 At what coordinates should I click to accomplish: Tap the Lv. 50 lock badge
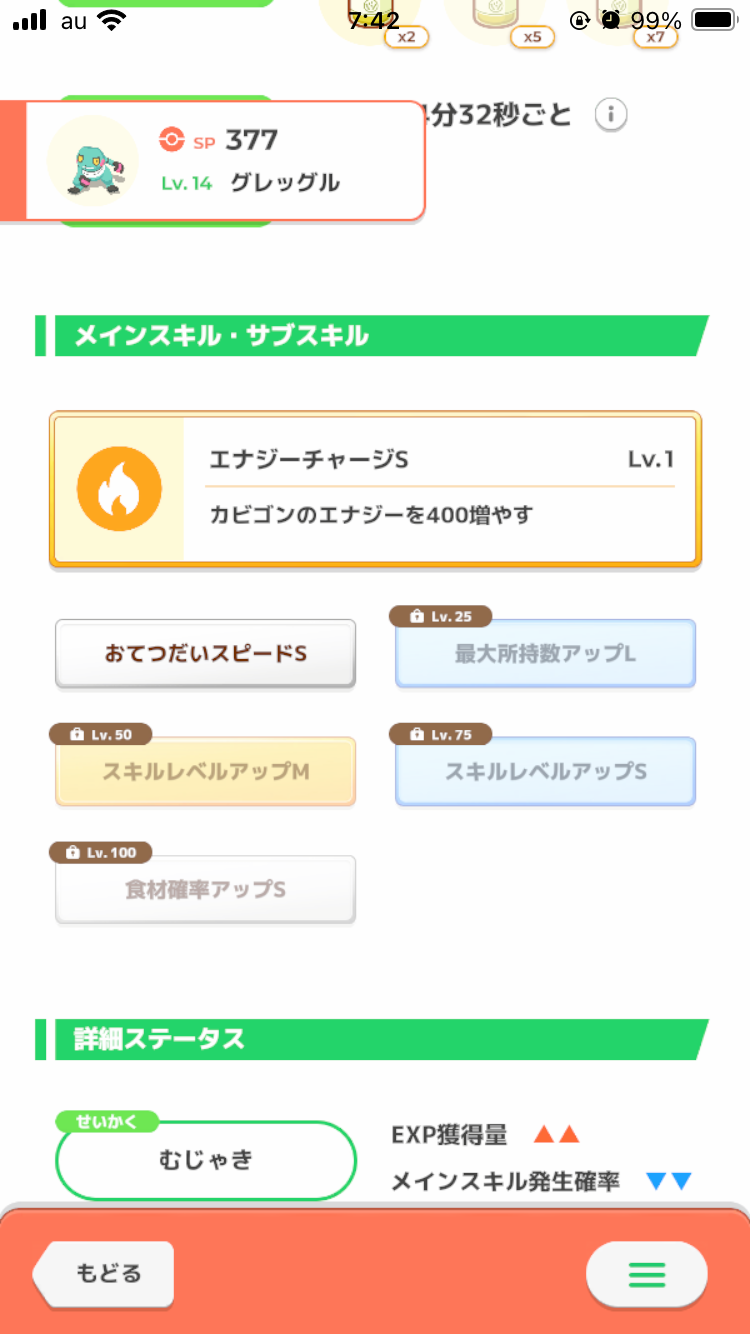click(x=100, y=734)
